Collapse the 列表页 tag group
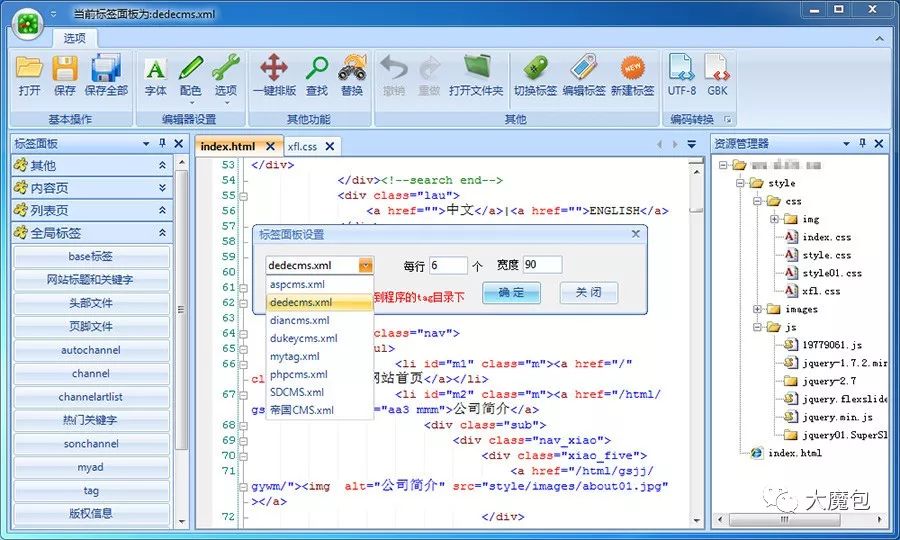Viewport: 900px width, 540px height. point(162,210)
